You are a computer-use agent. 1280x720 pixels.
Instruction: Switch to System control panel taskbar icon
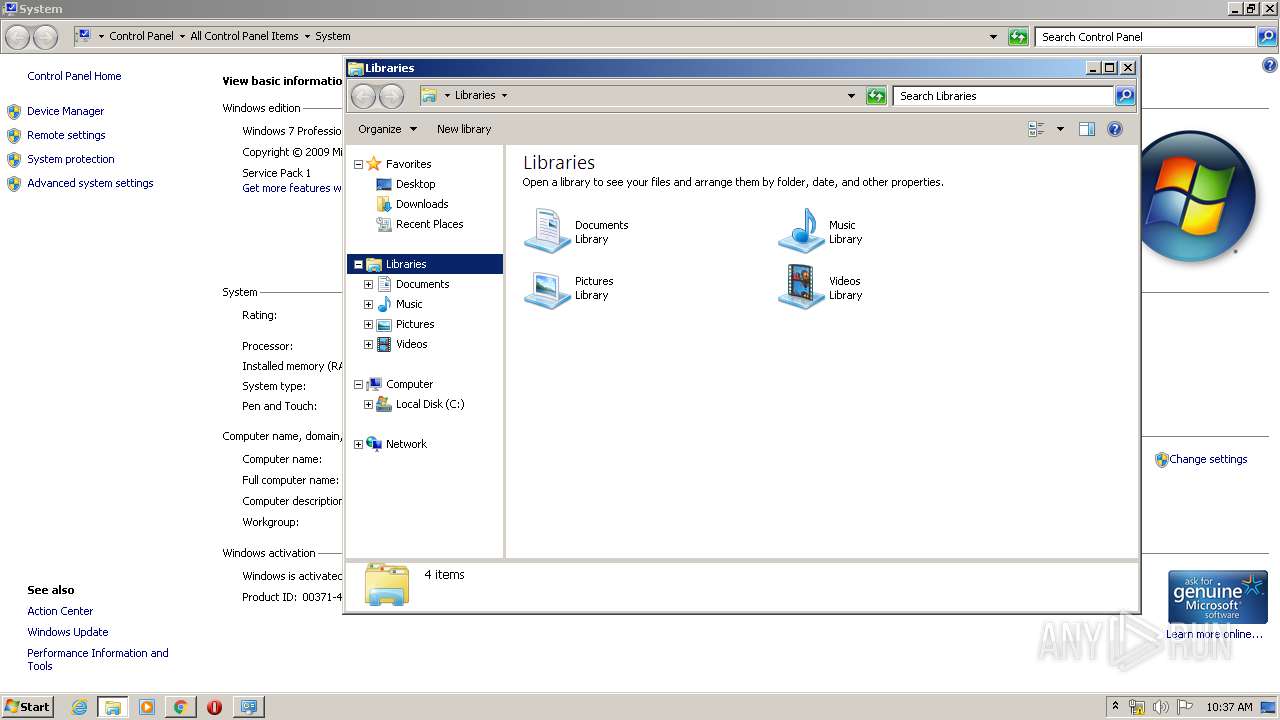(x=247, y=707)
